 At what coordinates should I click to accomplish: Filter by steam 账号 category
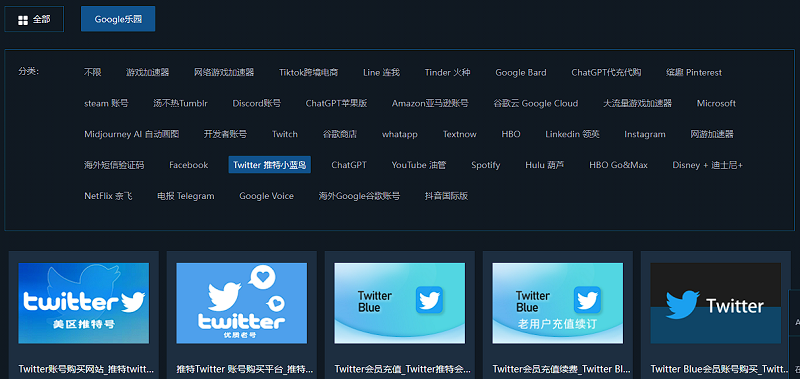106,104
